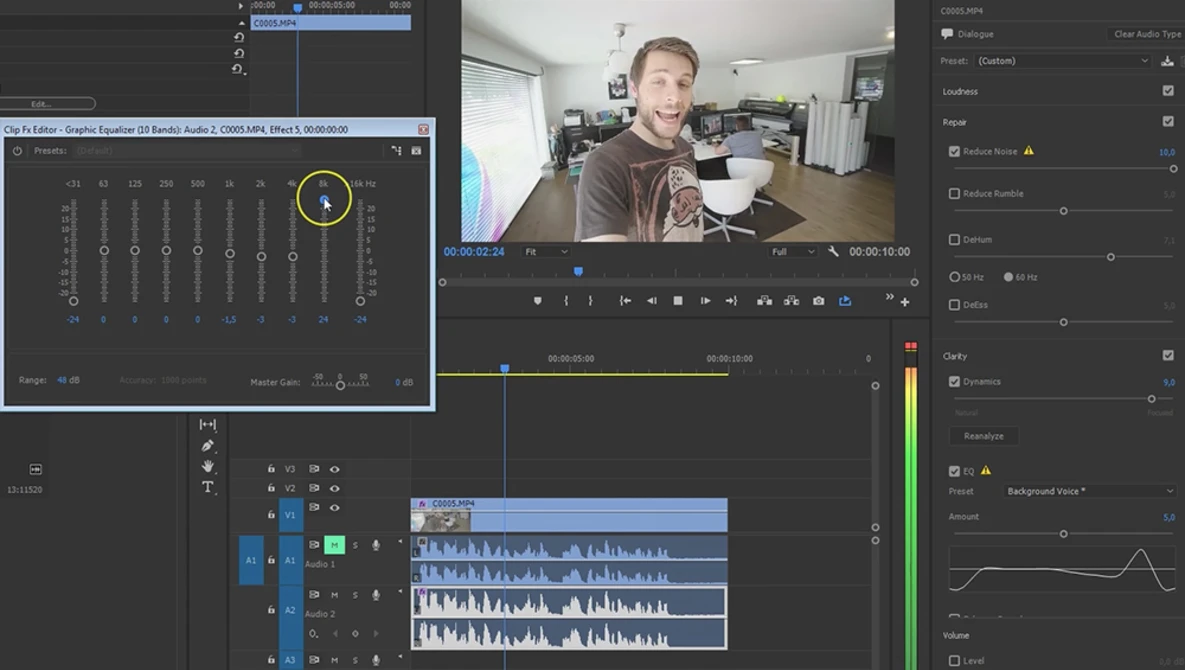This screenshot has height=670, width=1185.
Task: Open Program monitor settings wrench
Action: [x=833, y=252]
